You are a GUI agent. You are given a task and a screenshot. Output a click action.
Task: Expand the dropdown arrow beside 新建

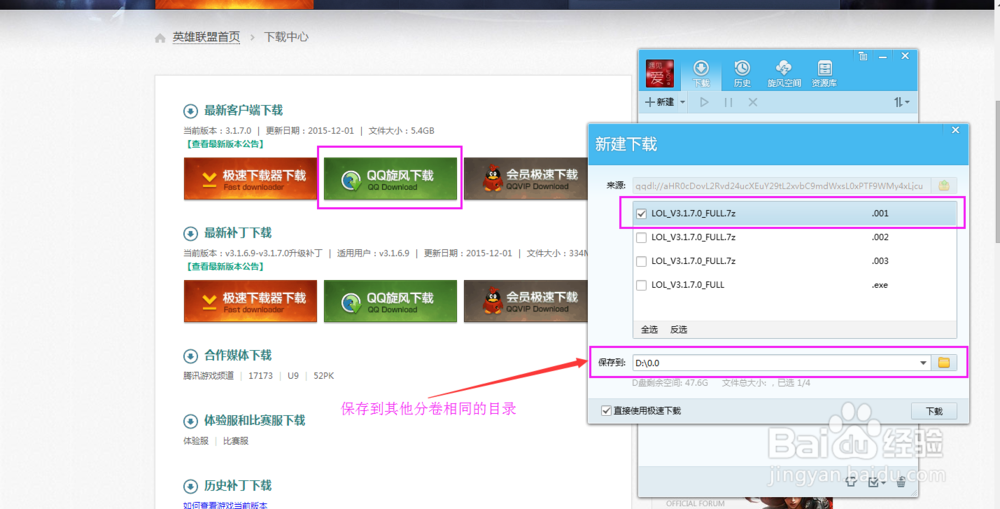[682, 102]
